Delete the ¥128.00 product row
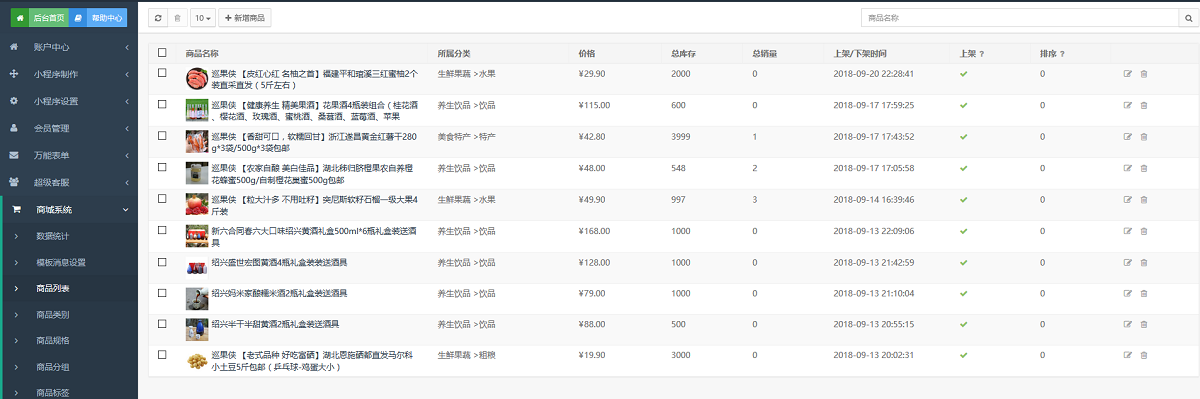This screenshot has height=399, width=1200. 1144,263
